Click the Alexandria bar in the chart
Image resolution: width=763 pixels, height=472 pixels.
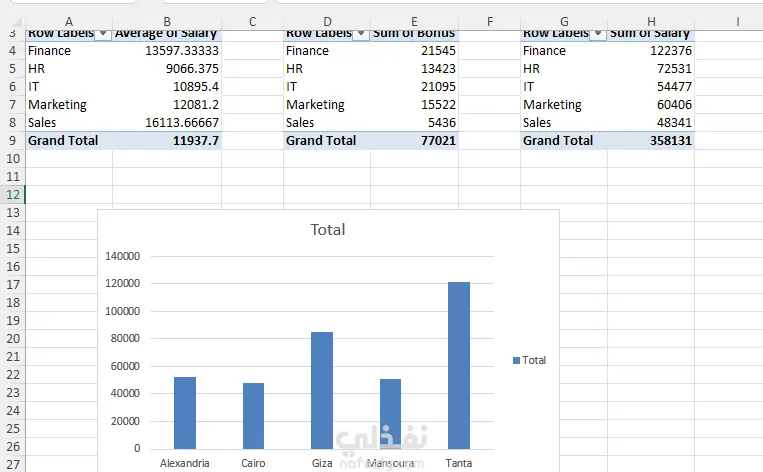pyautogui.click(x=185, y=413)
